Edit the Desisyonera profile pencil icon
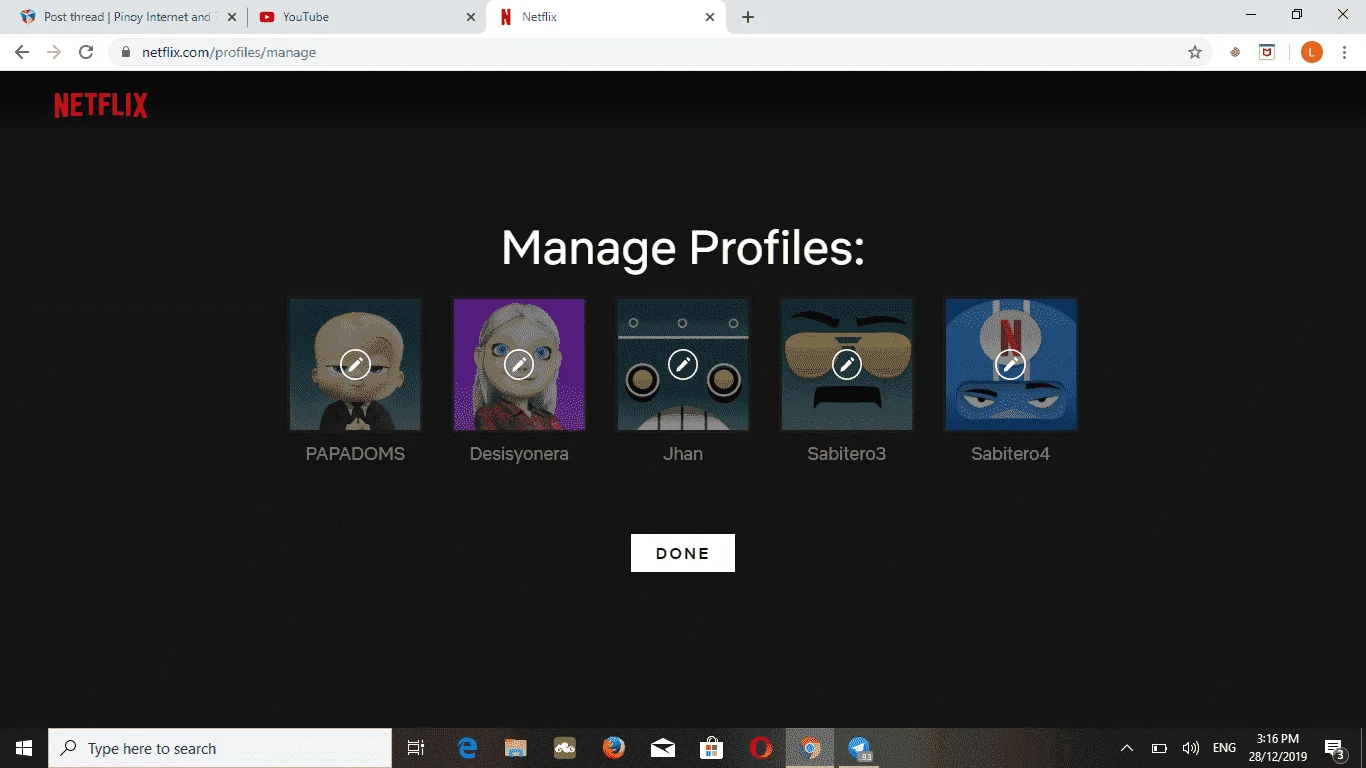The width and height of the screenshot is (1366, 768). (x=519, y=365)
